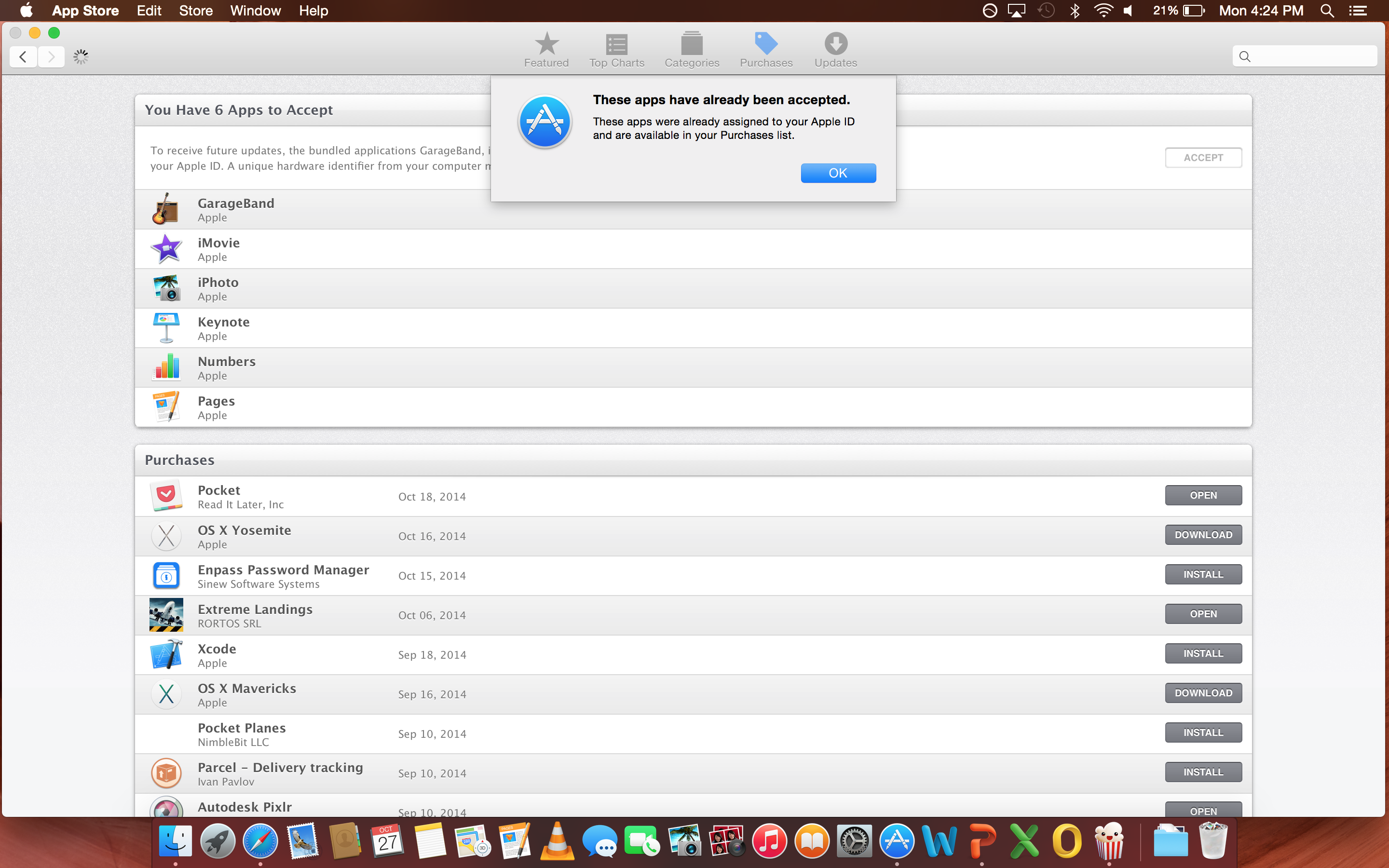
Task: Install Enpass Password Manager
Action: (x=1203, y=574)
